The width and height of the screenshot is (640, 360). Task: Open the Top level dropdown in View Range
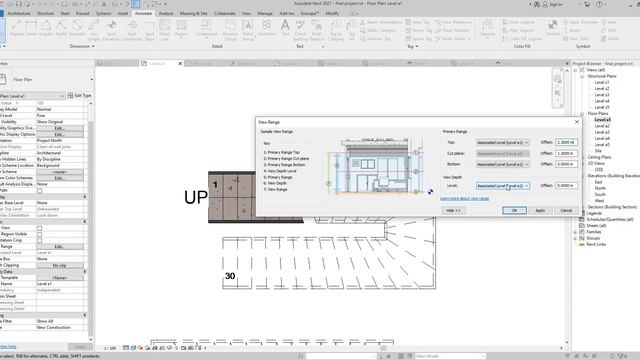(503, 142)
